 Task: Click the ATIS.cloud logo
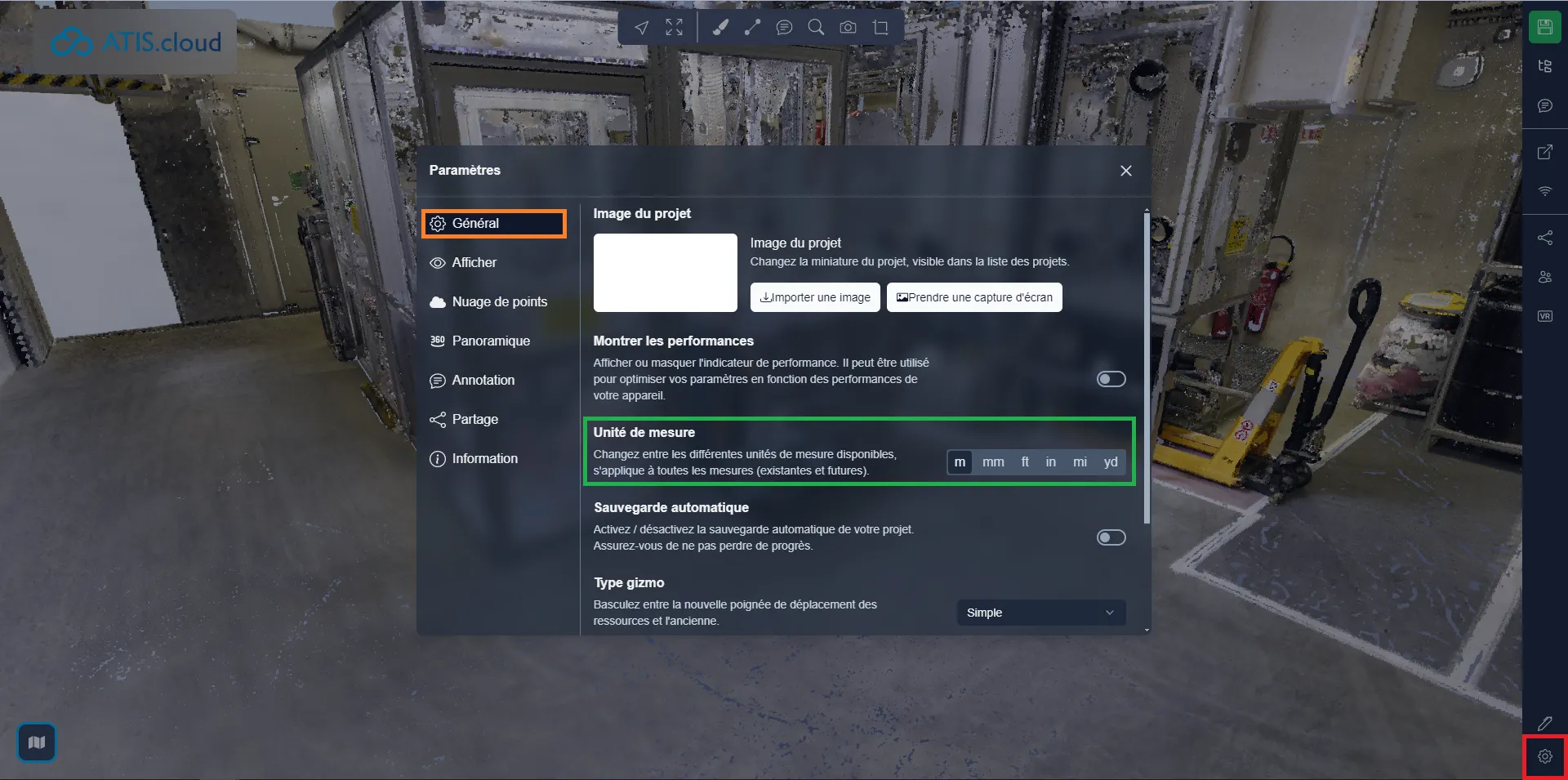(136, 42)
